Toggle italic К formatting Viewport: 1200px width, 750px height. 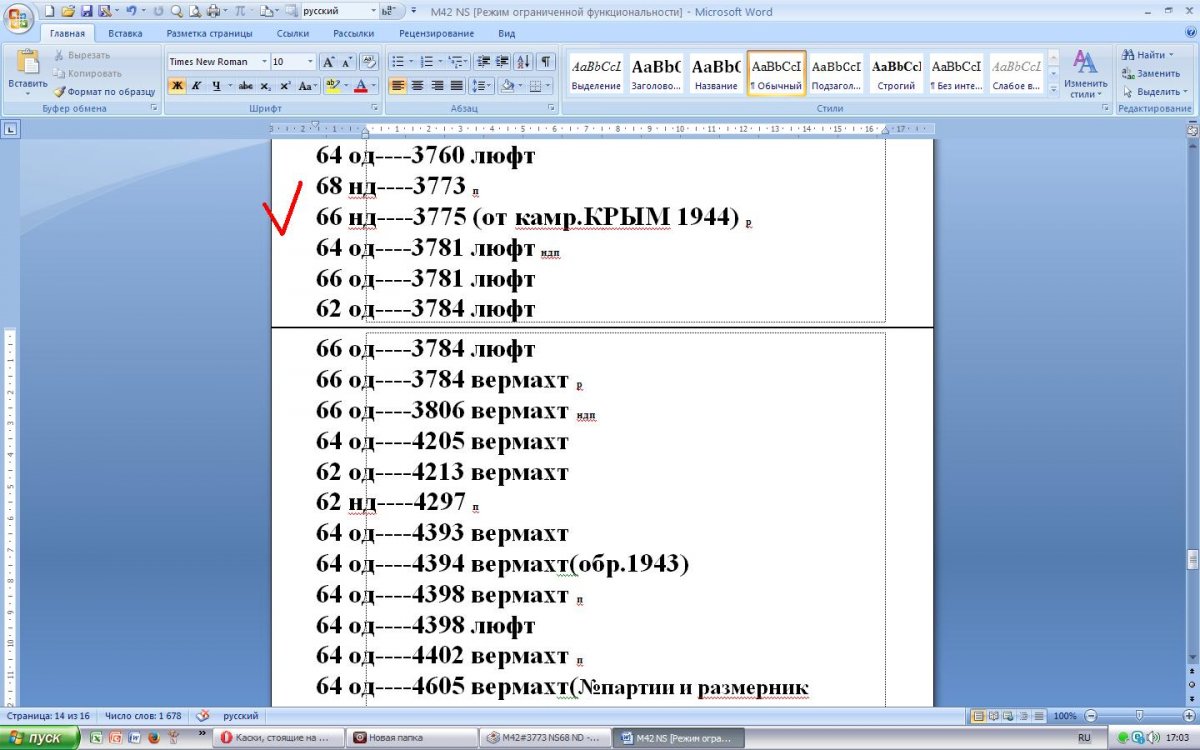(196, 86)
